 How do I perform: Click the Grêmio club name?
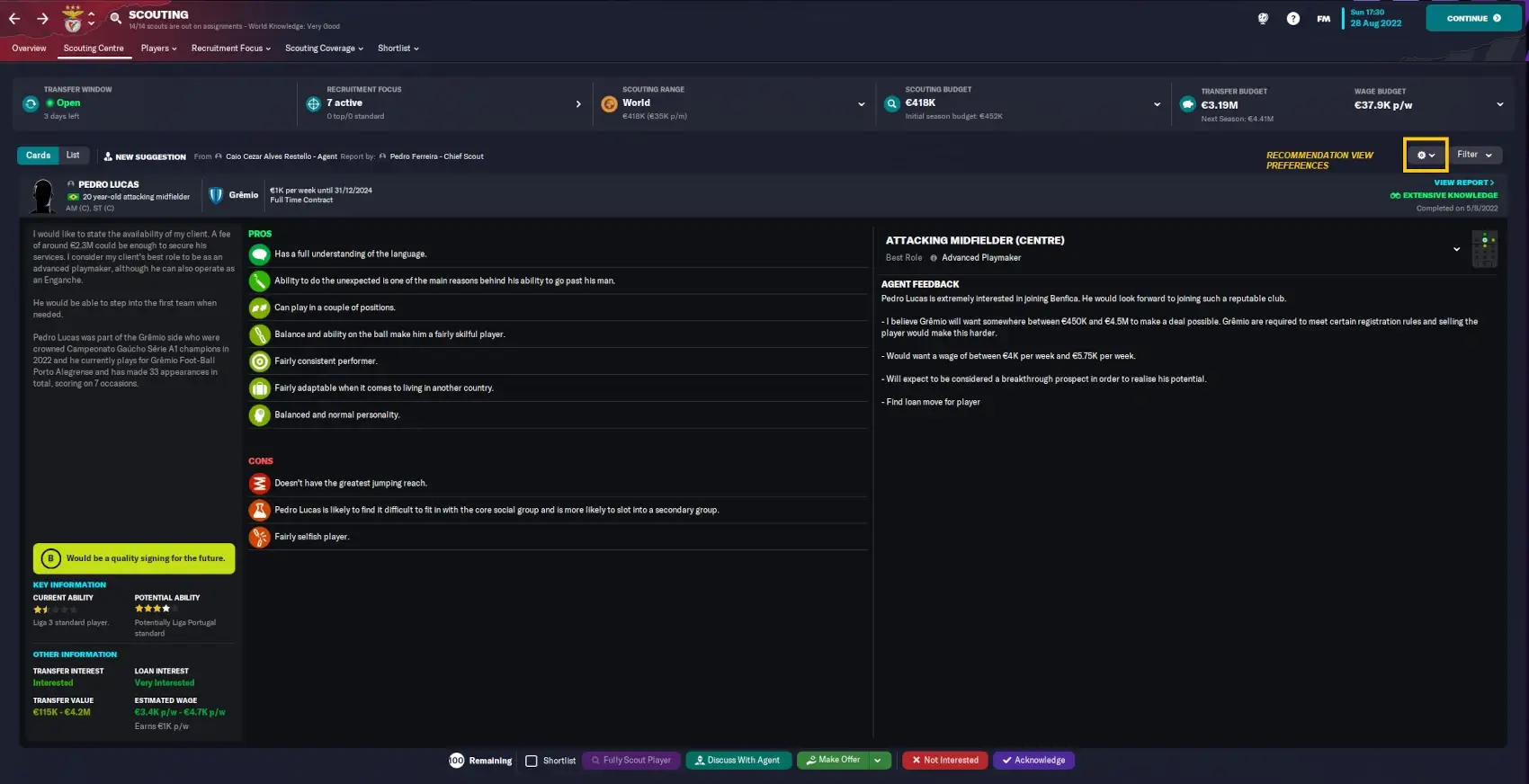pyautogui.click(x=243, y=195)
